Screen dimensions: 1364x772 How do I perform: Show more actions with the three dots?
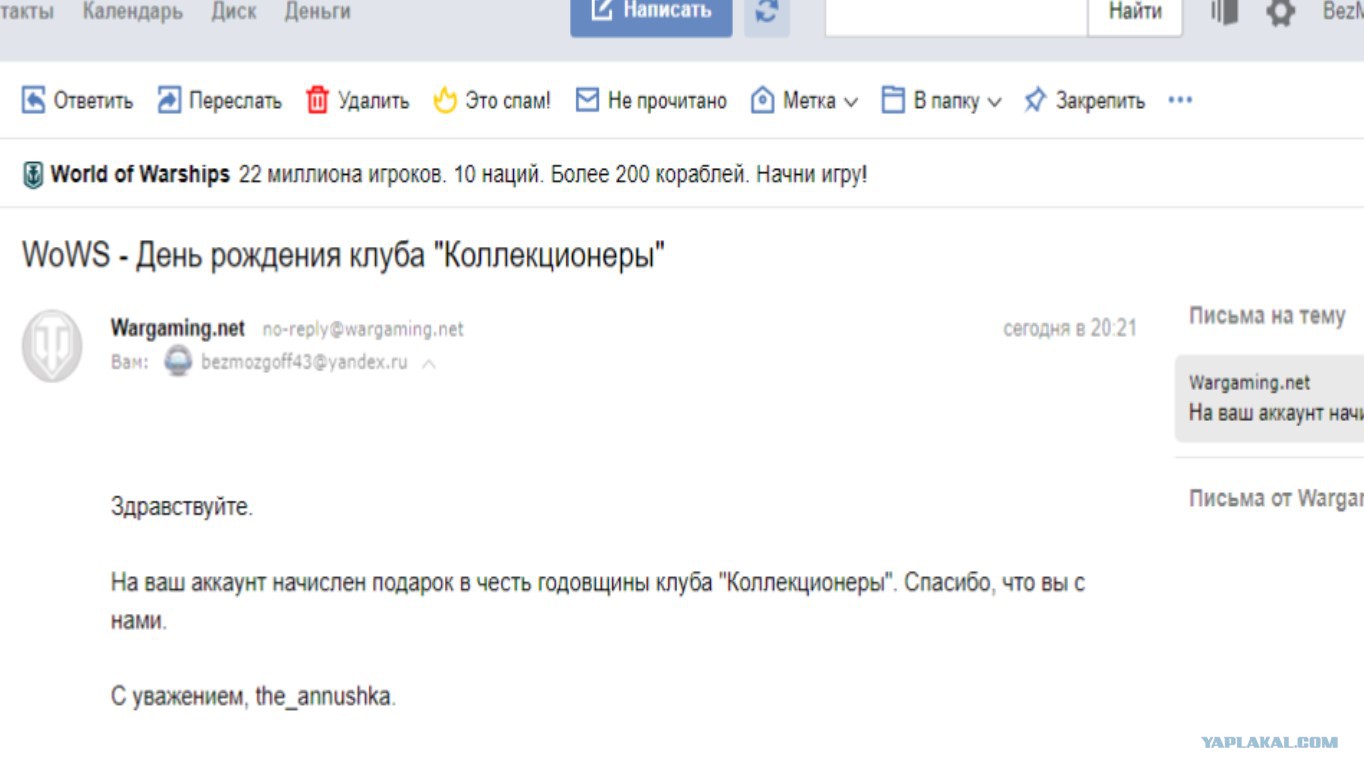(x=1180, y=100)
